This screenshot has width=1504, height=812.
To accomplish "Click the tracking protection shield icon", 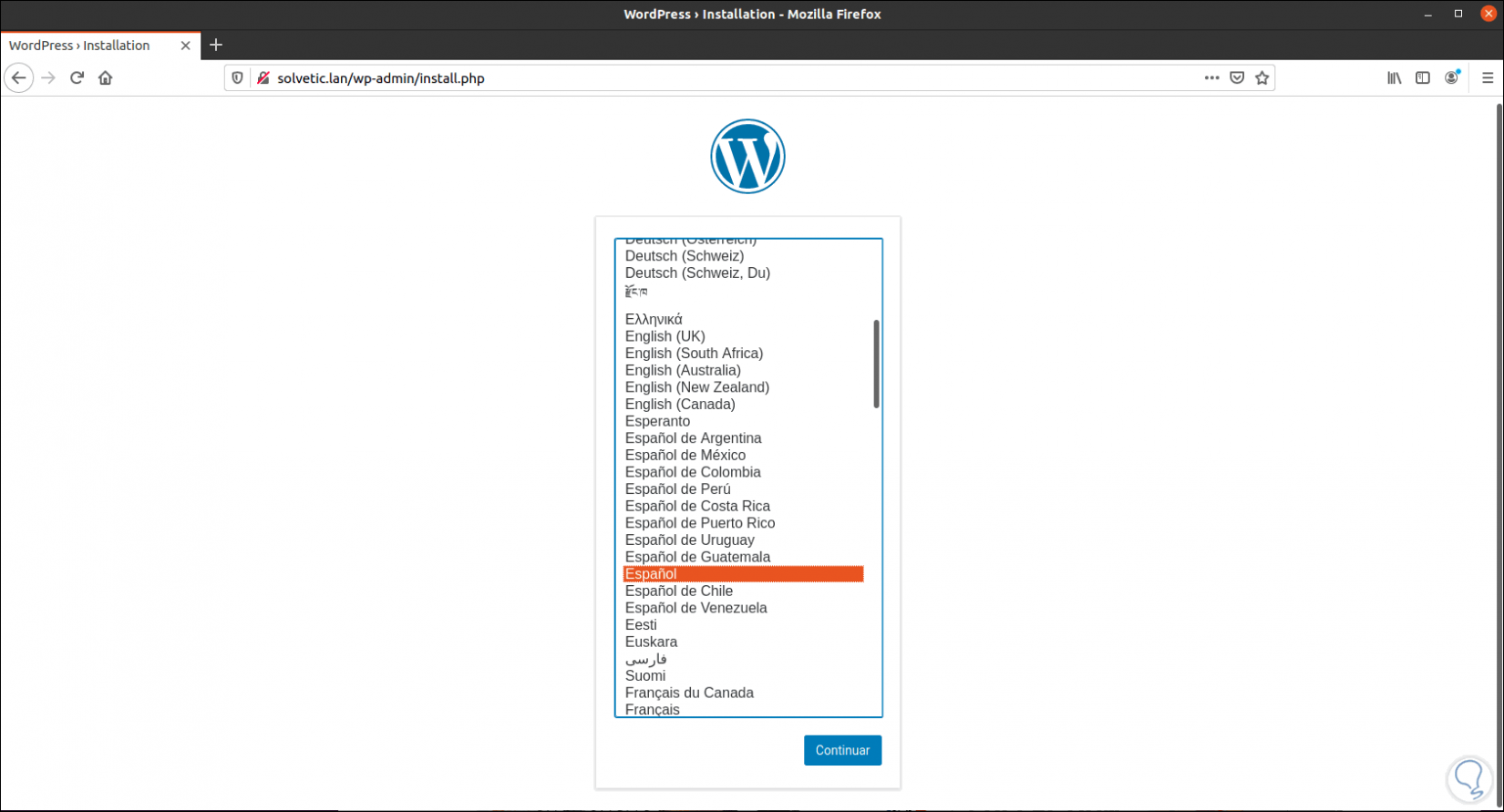I will (x=238, y=78).
